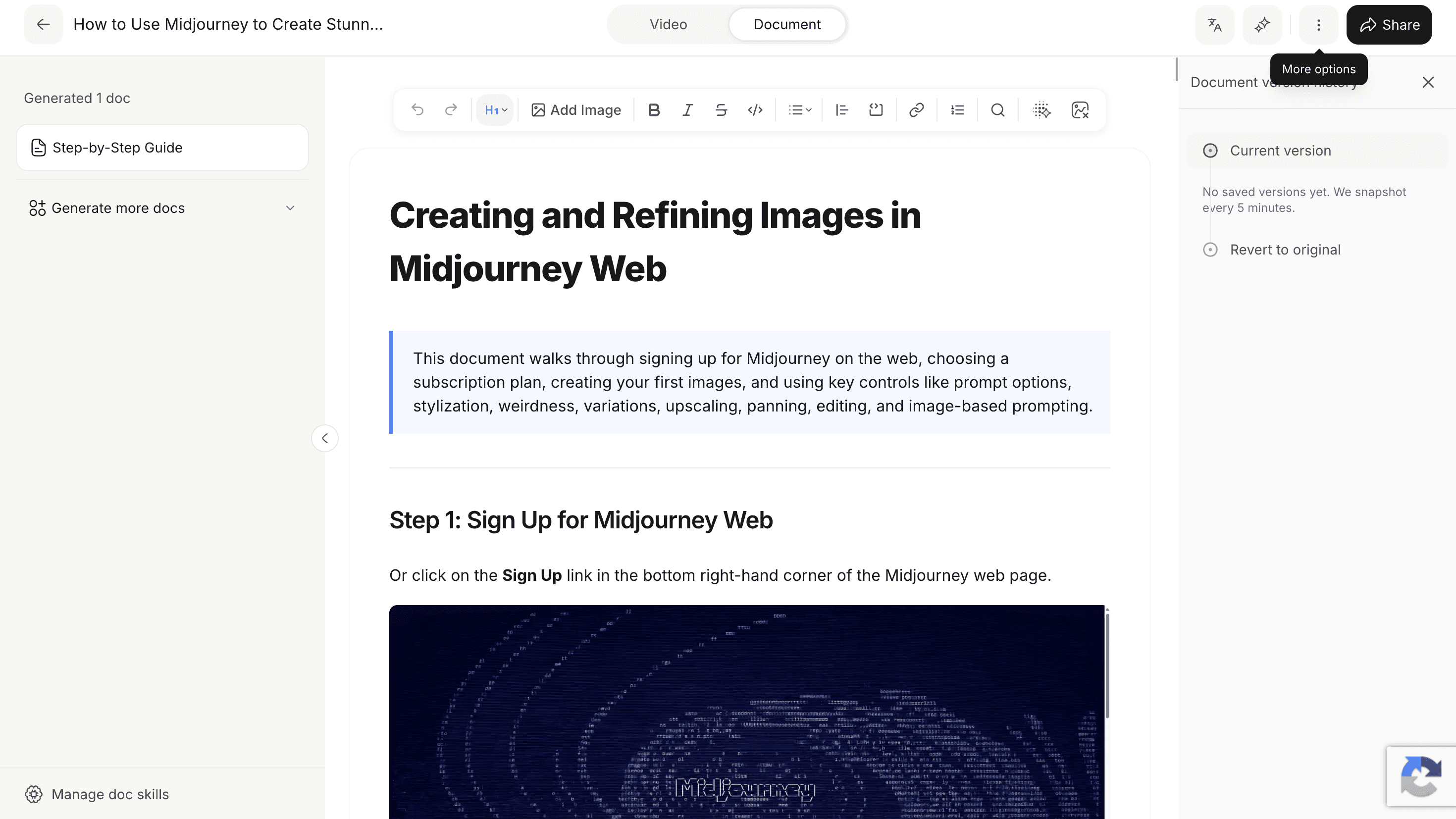Screen dimensions: 1456x819
Task: Click the Step 1 Sign Up heading
Action: click(x=580, y=520)
